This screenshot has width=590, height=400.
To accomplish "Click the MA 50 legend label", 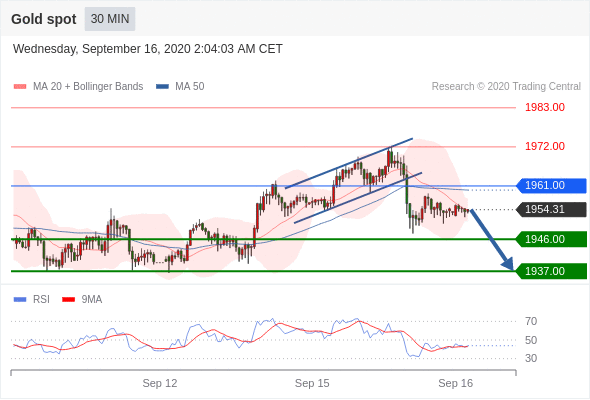I will [x=190, y=87].
